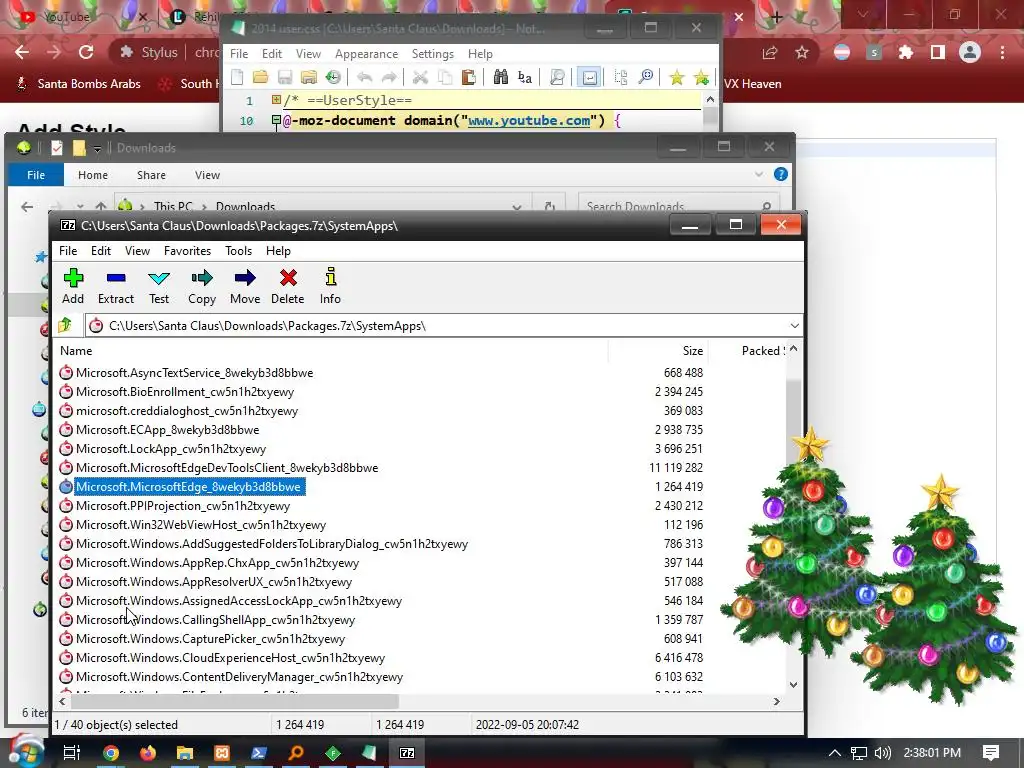Show hidden system tray icons

[x=835, y=753]
